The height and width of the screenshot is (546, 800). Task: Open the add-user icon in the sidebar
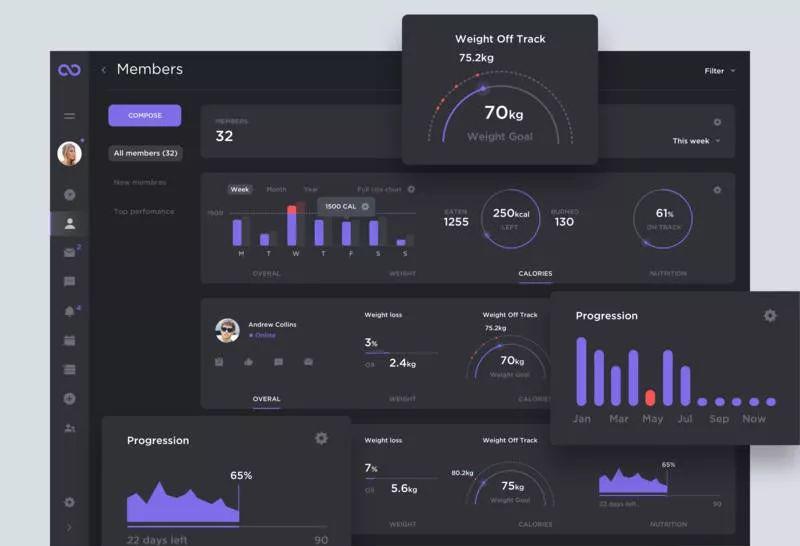click(69, 428)
